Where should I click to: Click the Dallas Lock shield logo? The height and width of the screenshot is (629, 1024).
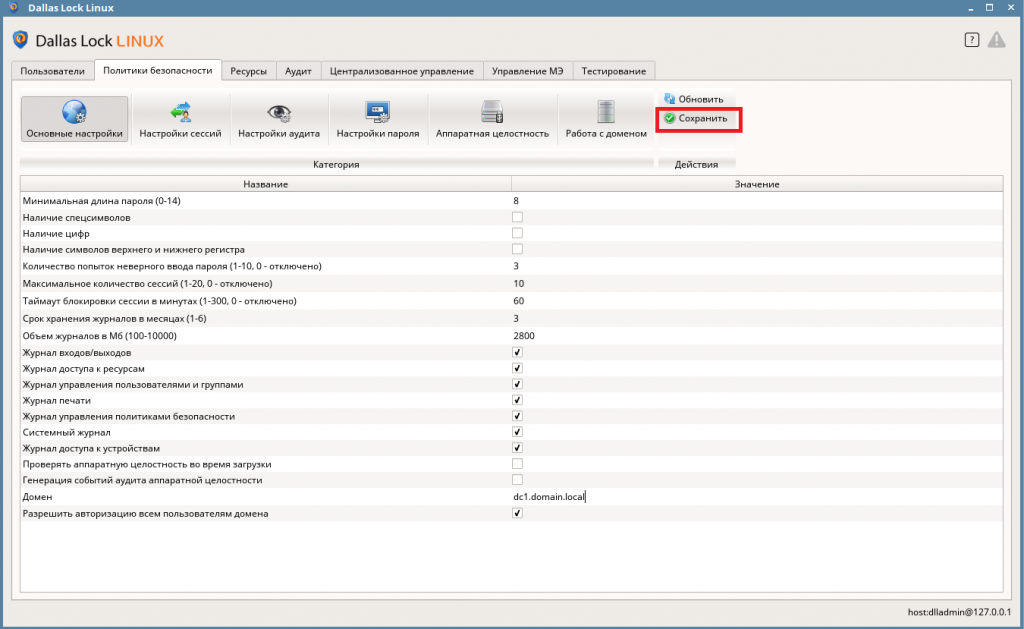[20, 40]
